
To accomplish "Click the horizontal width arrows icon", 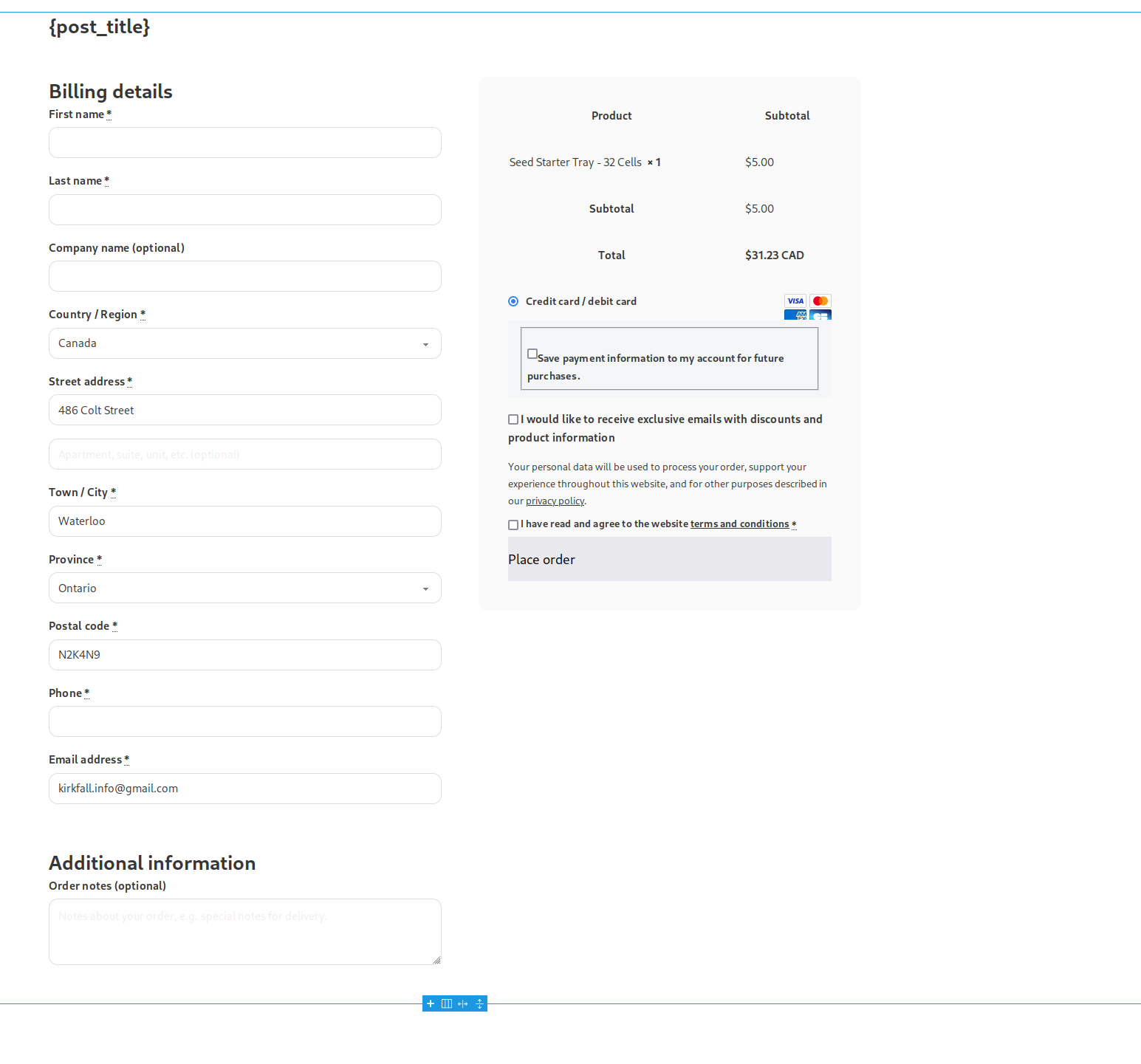I will pos(463,1003).
